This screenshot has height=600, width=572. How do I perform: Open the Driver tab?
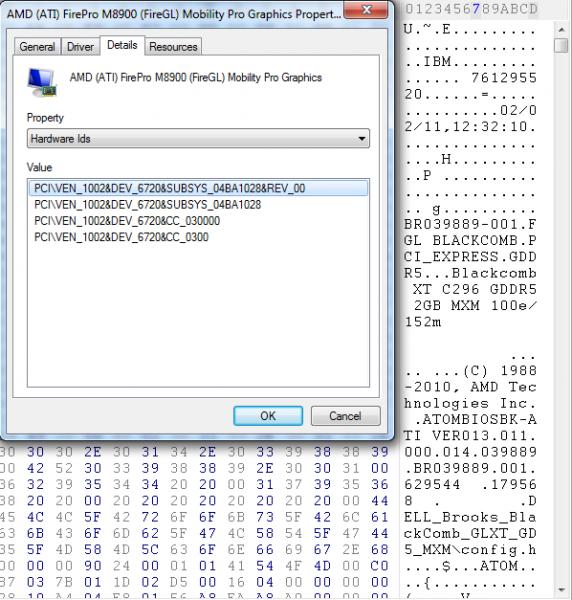click(x=80, y=47)
